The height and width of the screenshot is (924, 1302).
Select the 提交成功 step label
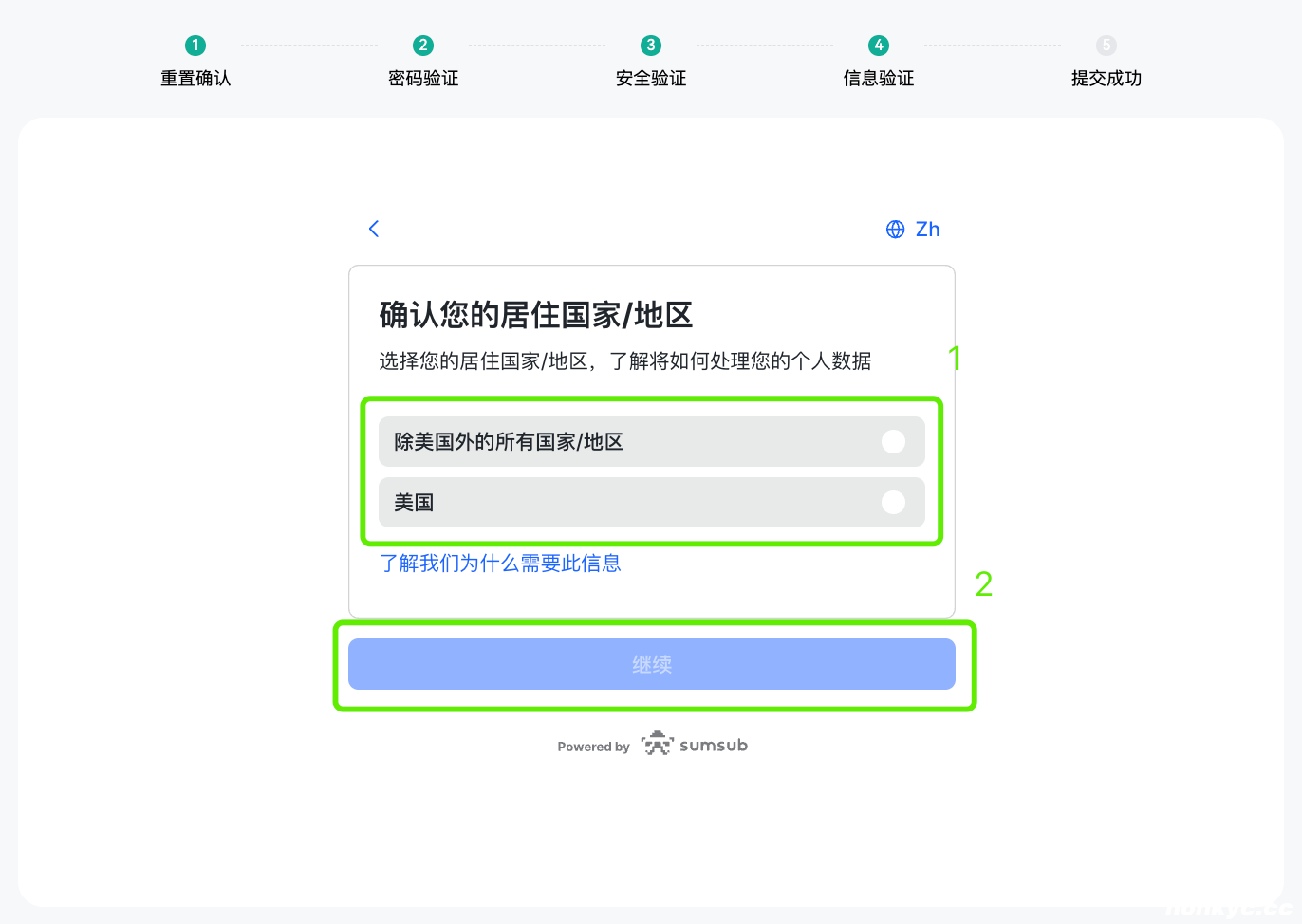(x=1106, y=79)
